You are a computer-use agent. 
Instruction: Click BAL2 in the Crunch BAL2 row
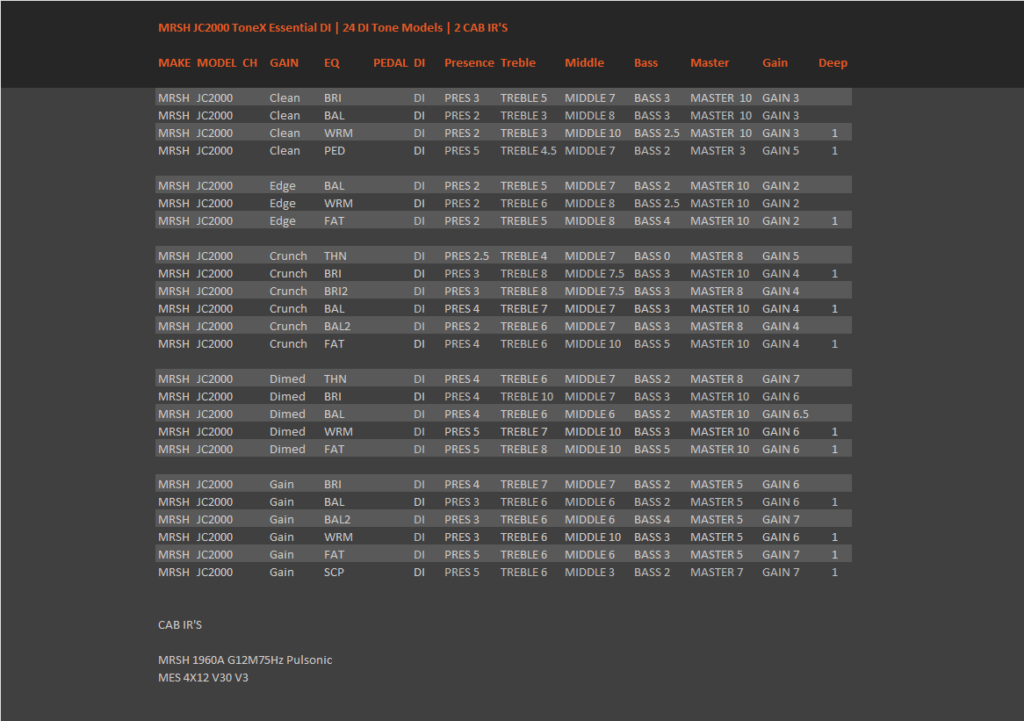click(x=337, y=327)
